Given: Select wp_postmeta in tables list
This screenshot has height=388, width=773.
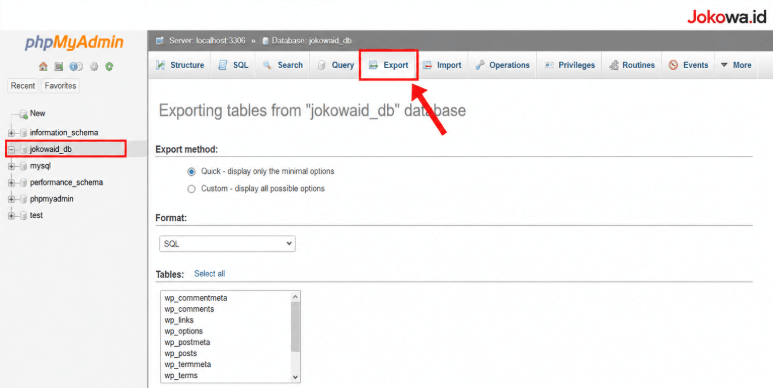Looking at the screenshot, I should (187, 342).
